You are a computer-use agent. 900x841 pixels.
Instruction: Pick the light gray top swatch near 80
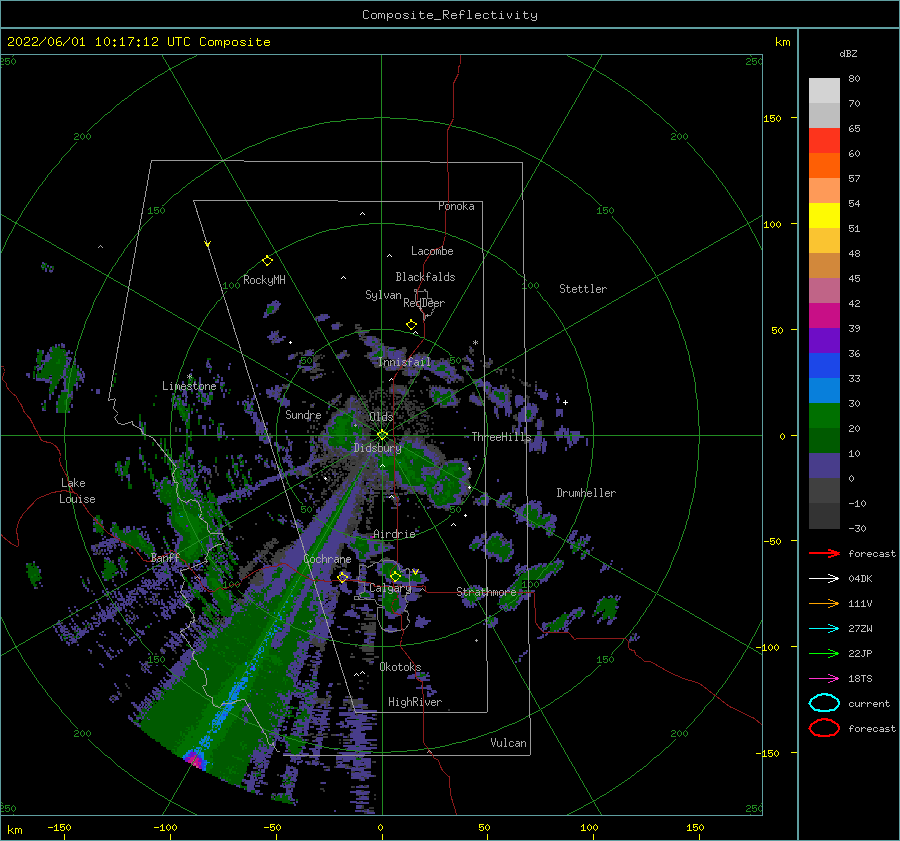(x=824, y=91)
